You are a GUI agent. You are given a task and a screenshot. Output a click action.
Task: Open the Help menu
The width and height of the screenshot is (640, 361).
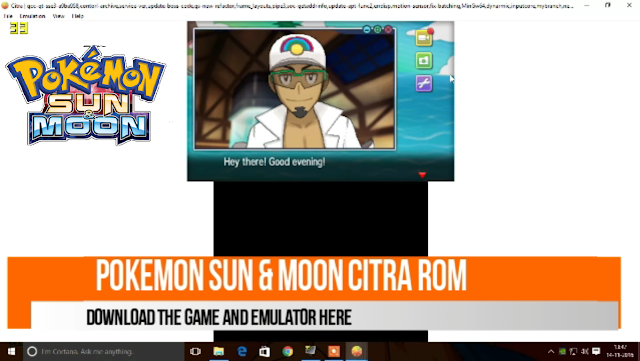pyautogui.click(x=78, y=16)
